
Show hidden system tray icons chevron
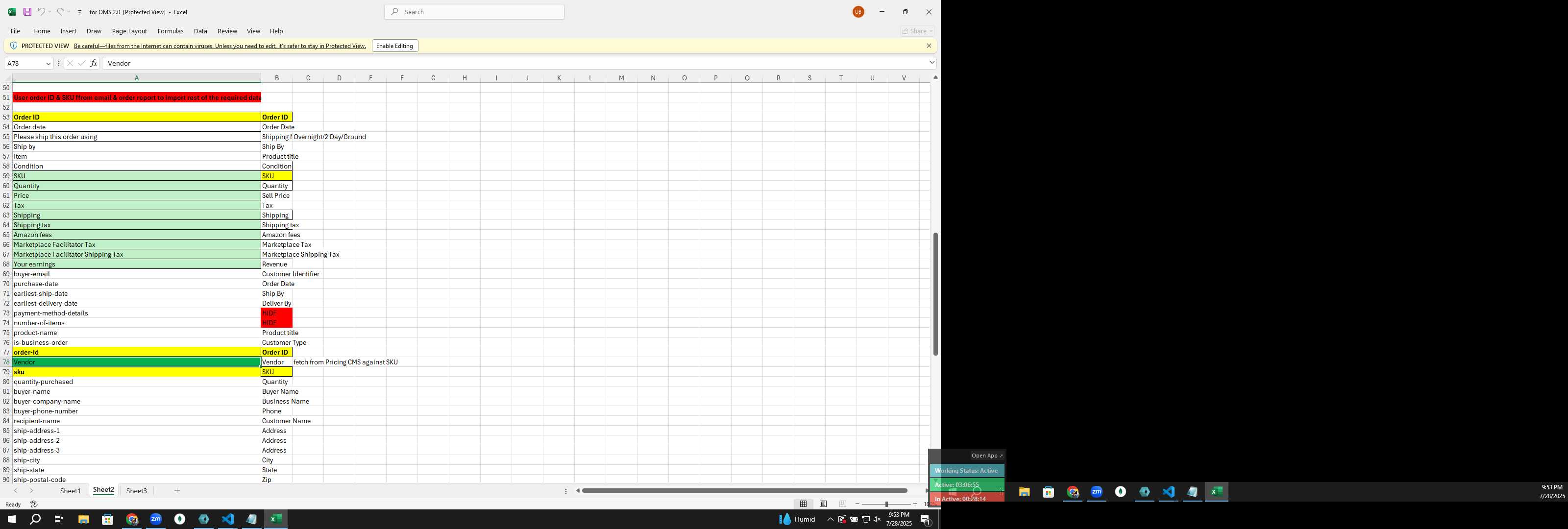click(830, 519)
